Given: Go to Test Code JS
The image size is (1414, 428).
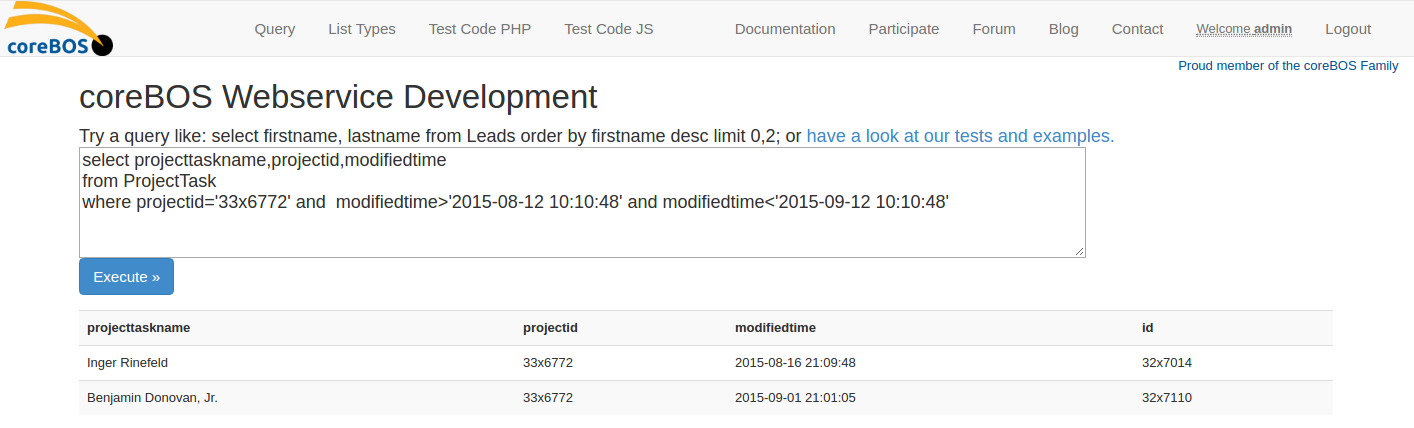Looking at the screenshot, I should pyautogui.click(x=609, y=29).
